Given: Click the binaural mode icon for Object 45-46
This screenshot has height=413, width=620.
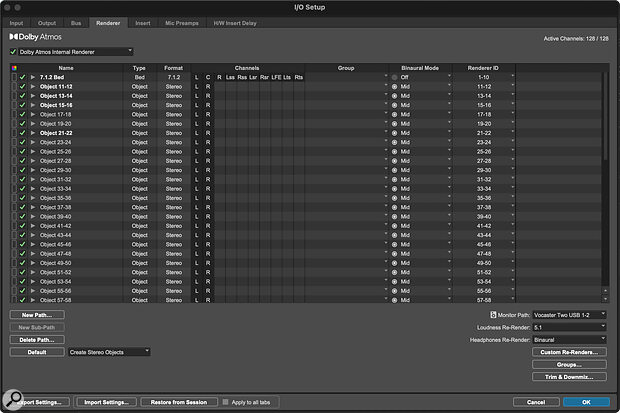Looking at the screenshot, I should point(394,244).
